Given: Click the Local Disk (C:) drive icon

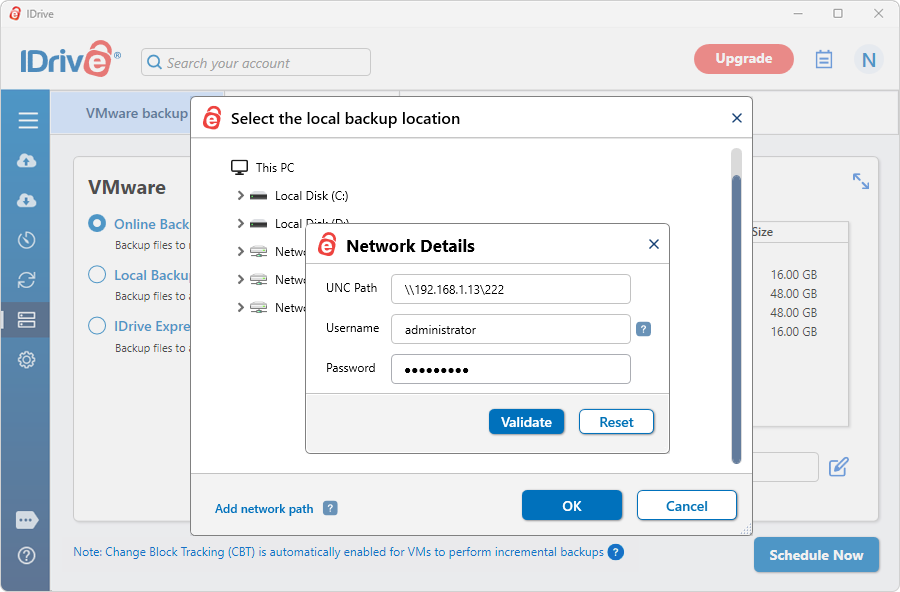Looking at the screenshot, I should coord(258,196).
